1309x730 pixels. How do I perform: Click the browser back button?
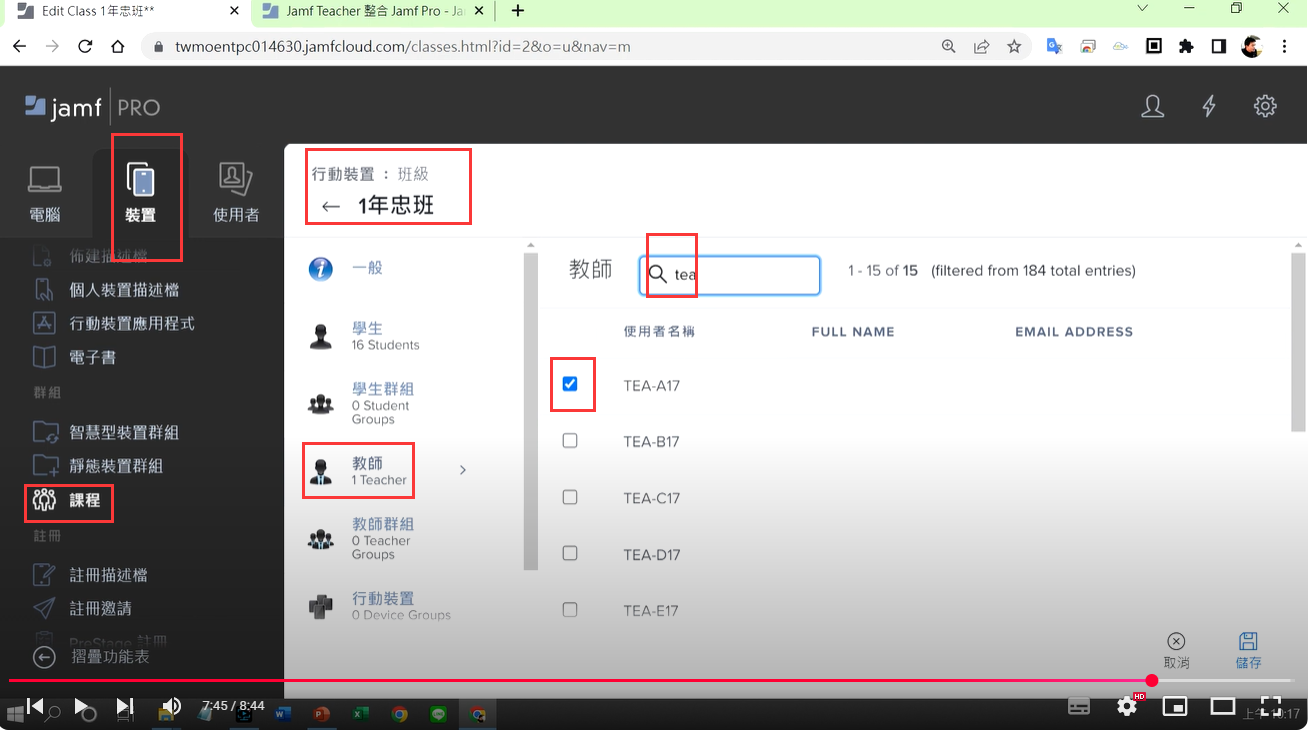[x=19, y=46]
